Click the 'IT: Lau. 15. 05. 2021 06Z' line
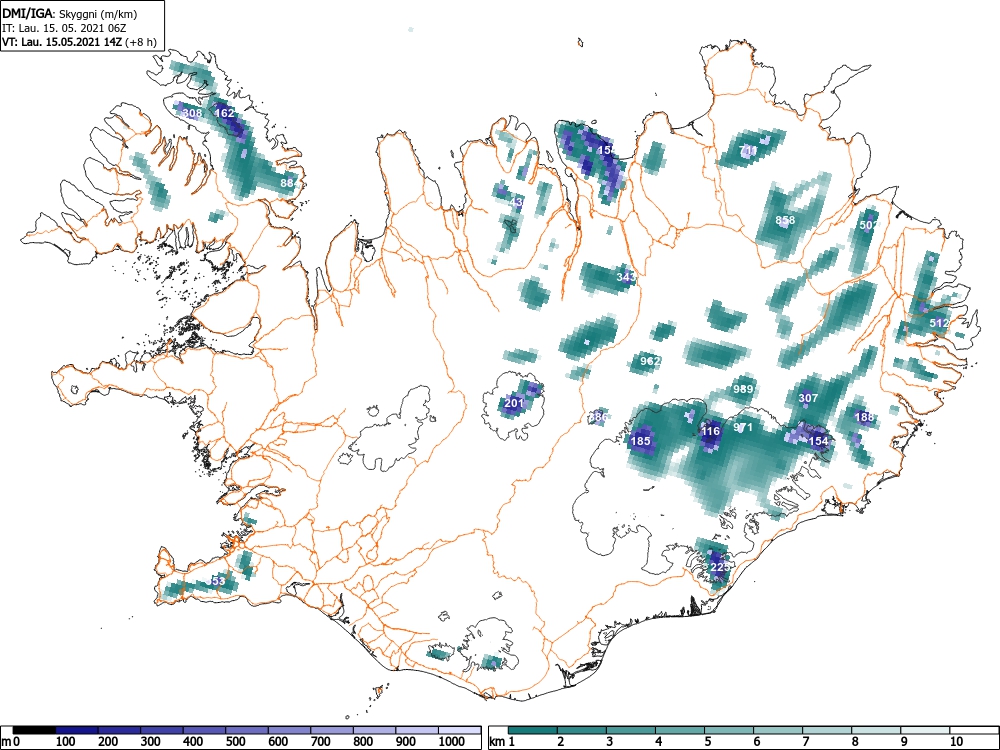1000x750 pixels. pos(64,29)
